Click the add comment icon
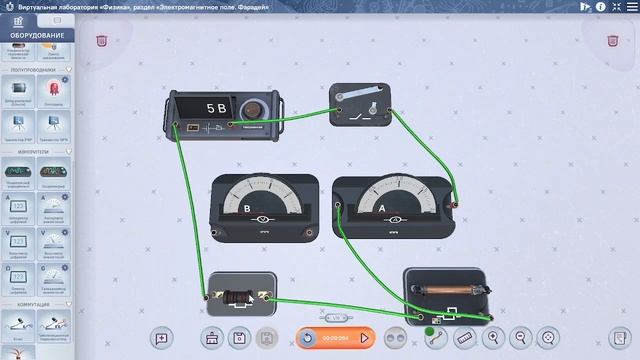The image size is (640, 360). click(162, 338)
